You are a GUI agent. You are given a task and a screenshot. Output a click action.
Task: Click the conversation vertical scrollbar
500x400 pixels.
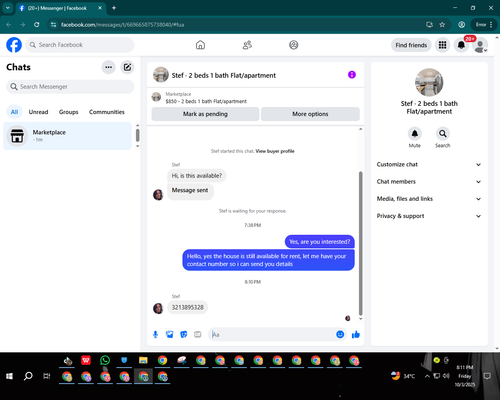click(360, 243)
